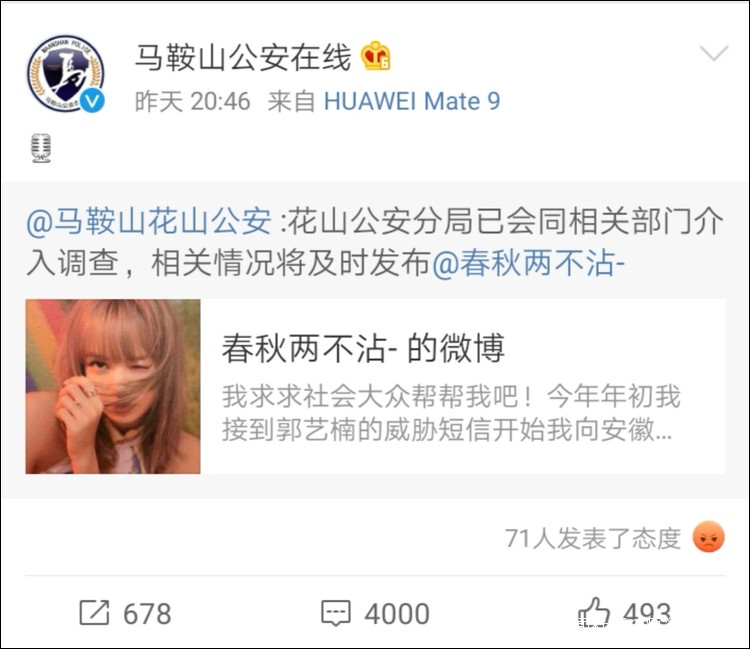Click the microphone emoji in post

41,148
